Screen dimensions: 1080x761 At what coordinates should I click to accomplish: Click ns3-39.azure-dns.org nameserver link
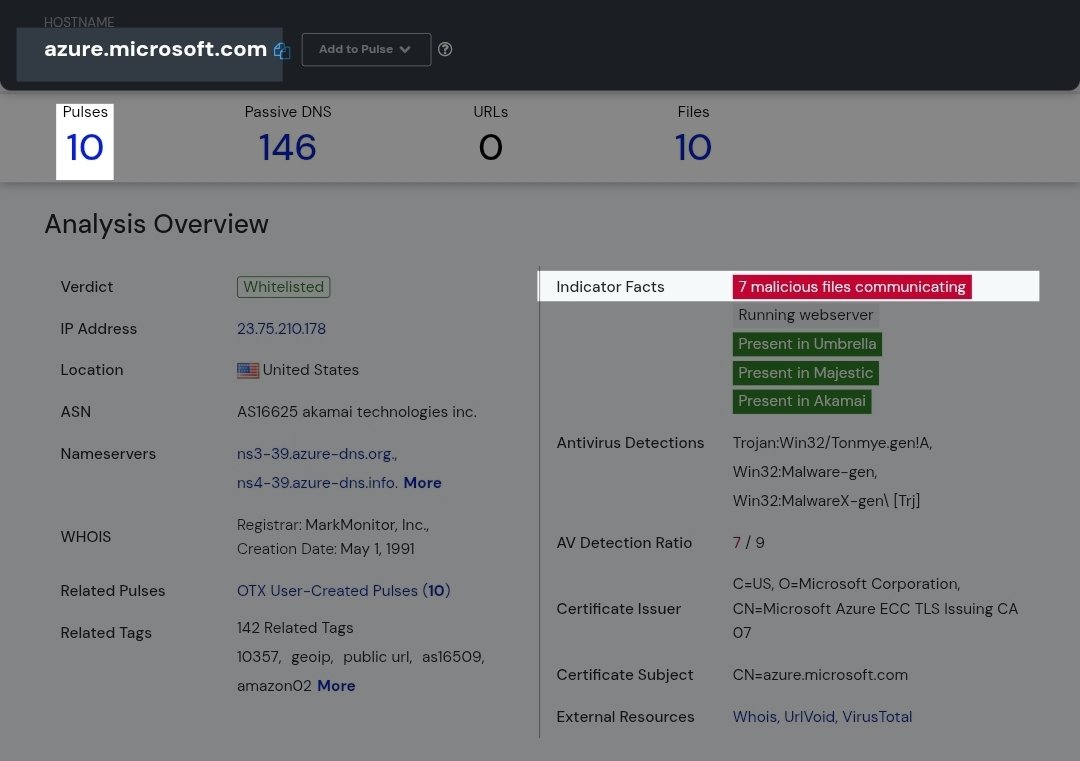point(316,454)
